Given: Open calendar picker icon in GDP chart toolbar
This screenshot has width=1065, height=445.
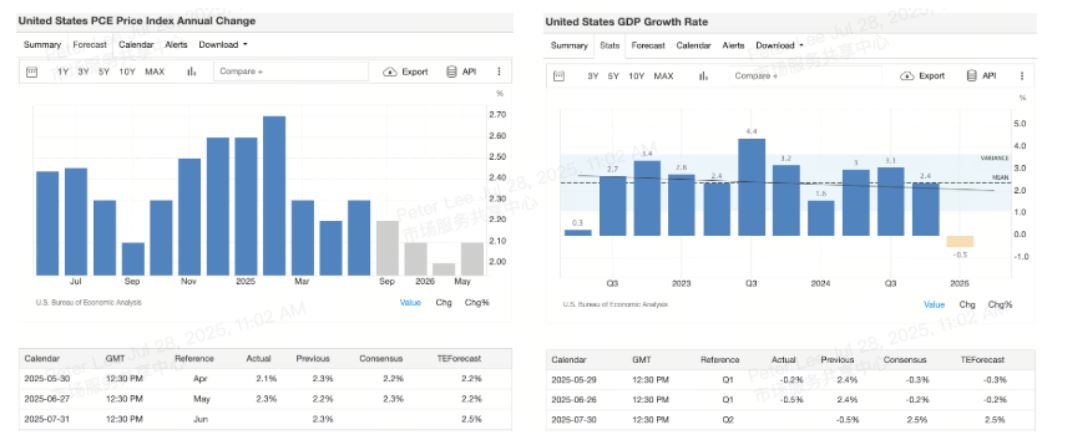Looking at the screenshot, I should point(559,76).
